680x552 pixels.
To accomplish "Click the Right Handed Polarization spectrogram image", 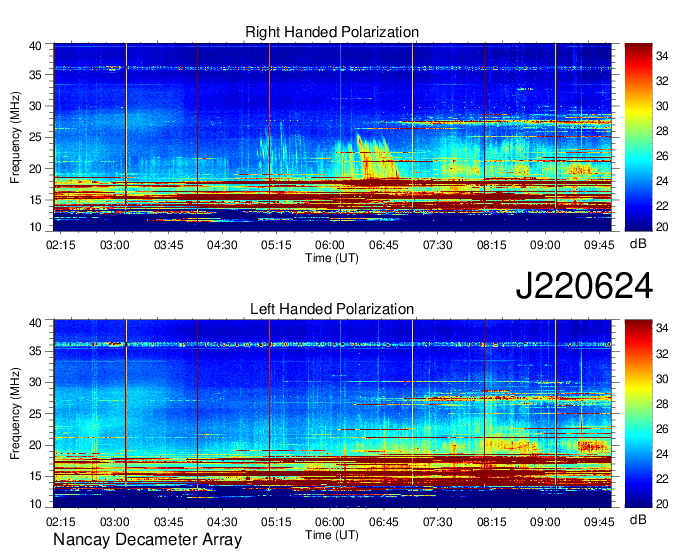I will 332,137.
